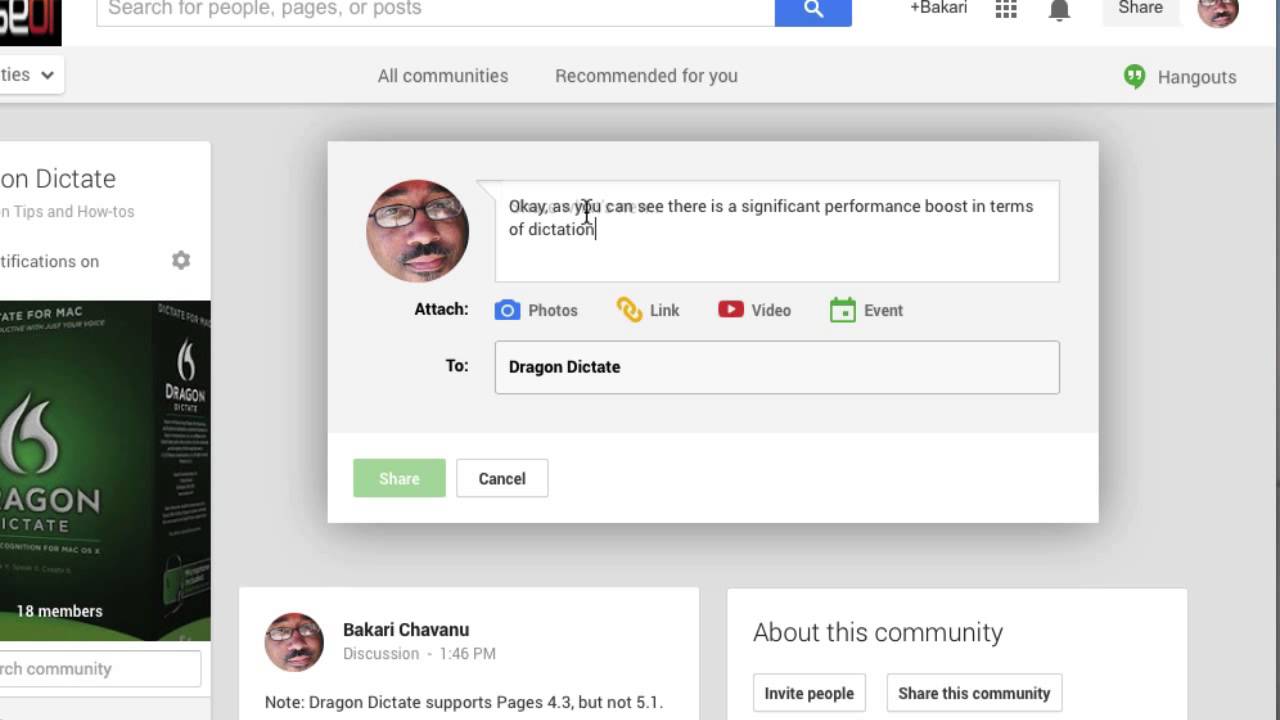The image size is (1280, 720).
Task: Click the Invite people button
Action: [x=809, y=693]
